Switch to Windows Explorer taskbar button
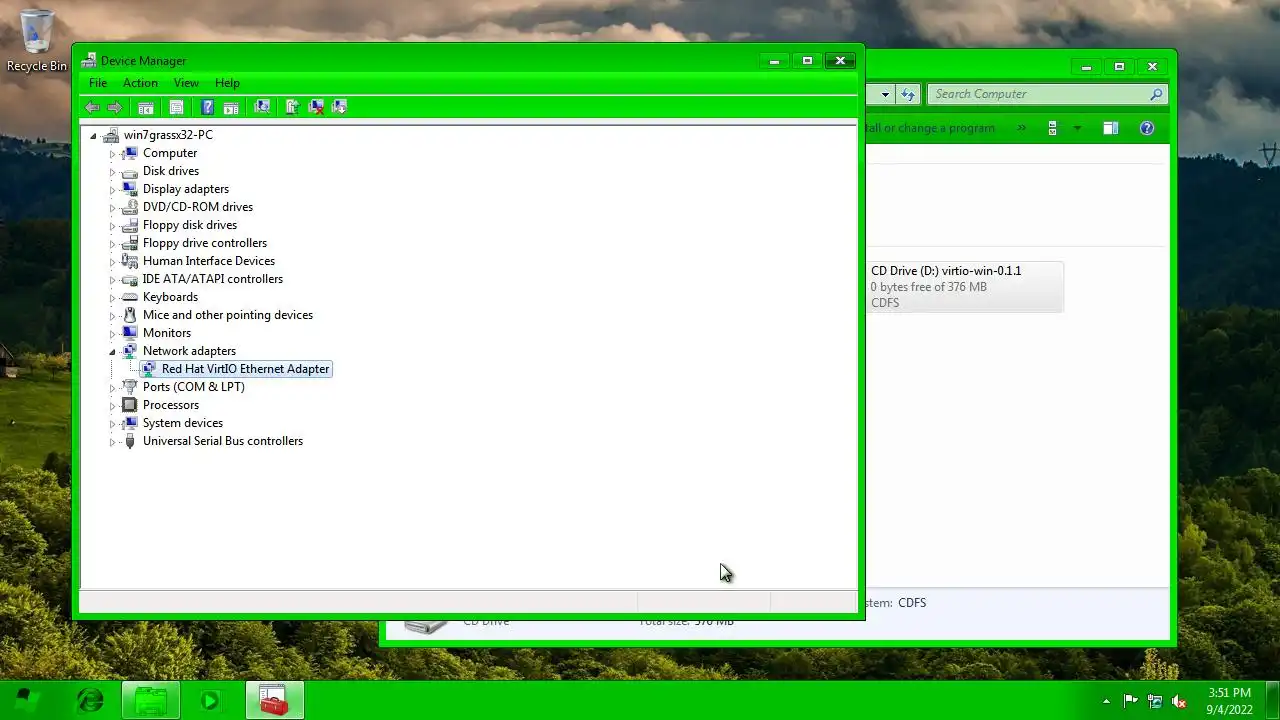The image size is (1280, 720). [x=151, y=700]
